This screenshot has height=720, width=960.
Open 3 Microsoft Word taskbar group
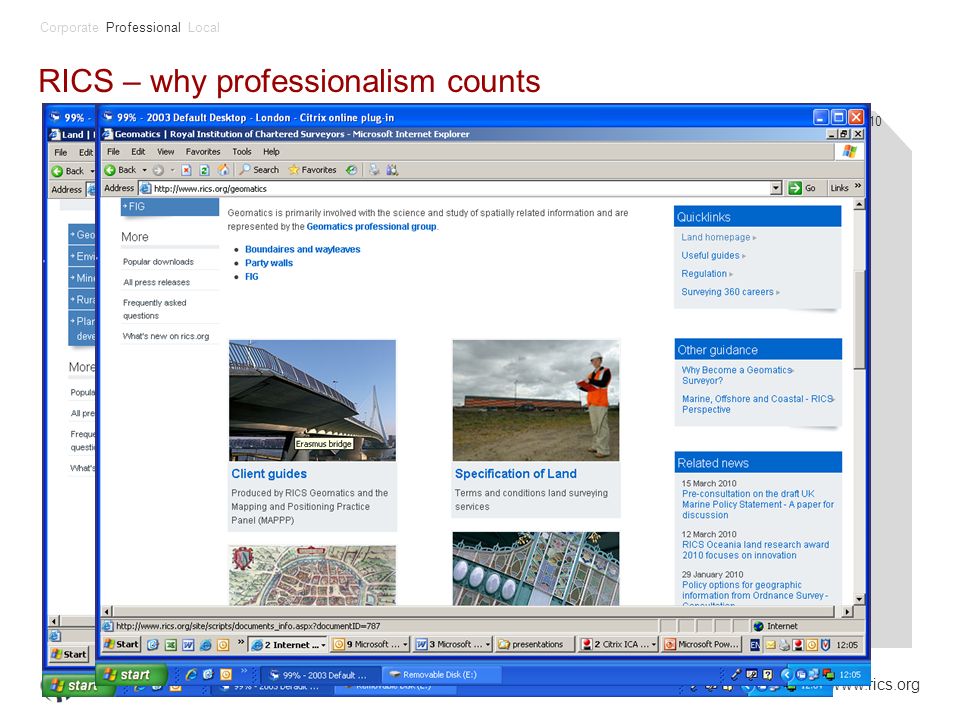pyautogui.click(x=453, y=644)
